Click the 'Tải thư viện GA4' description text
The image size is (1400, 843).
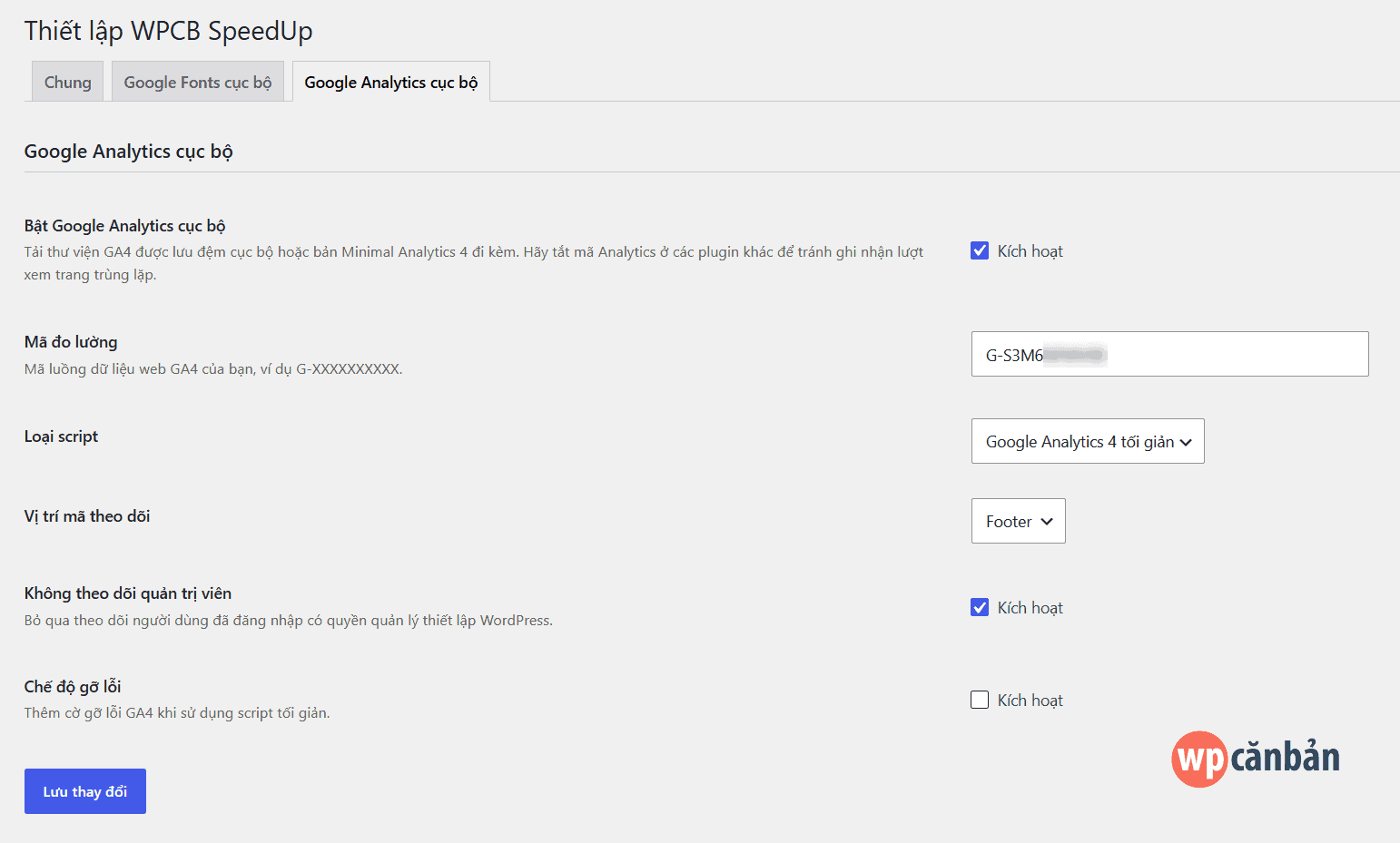pyautogui.click(x=474, y=263)
